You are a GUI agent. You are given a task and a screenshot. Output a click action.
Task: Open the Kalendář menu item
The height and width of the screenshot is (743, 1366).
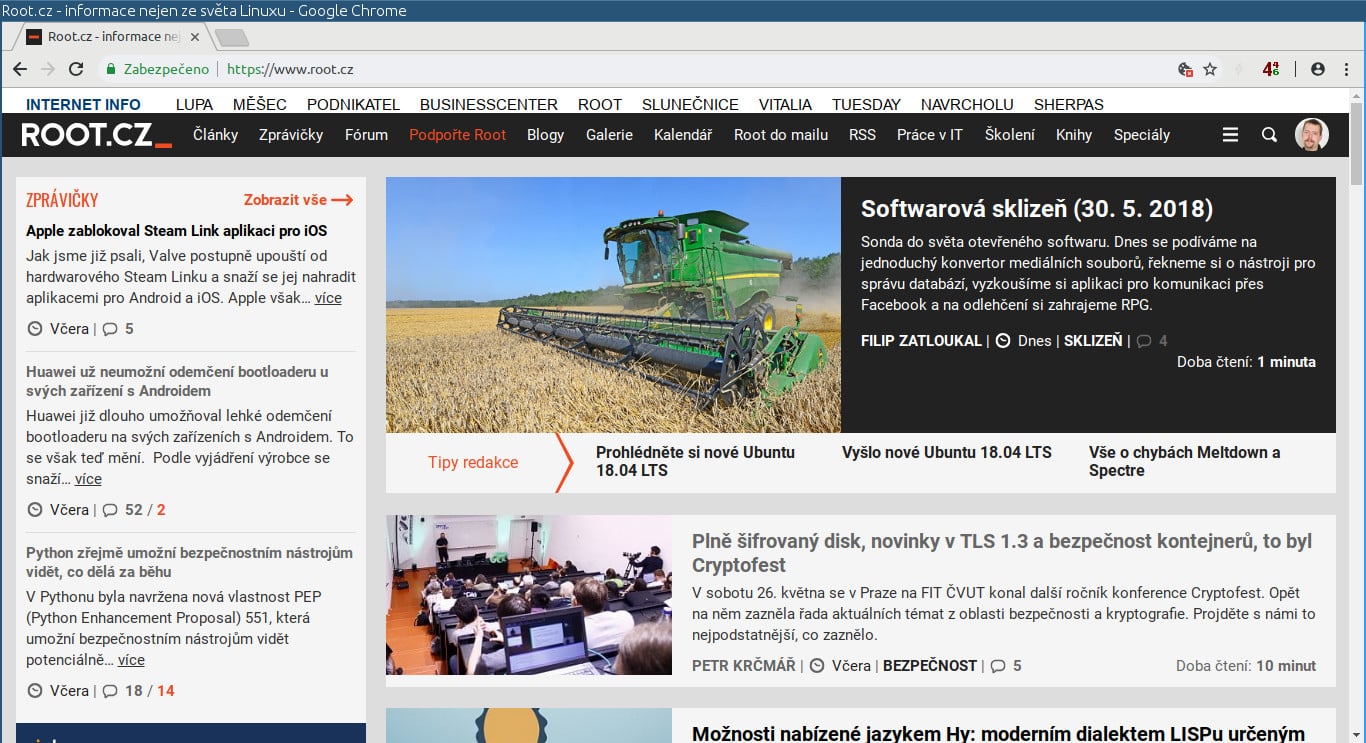click(683, 135)
